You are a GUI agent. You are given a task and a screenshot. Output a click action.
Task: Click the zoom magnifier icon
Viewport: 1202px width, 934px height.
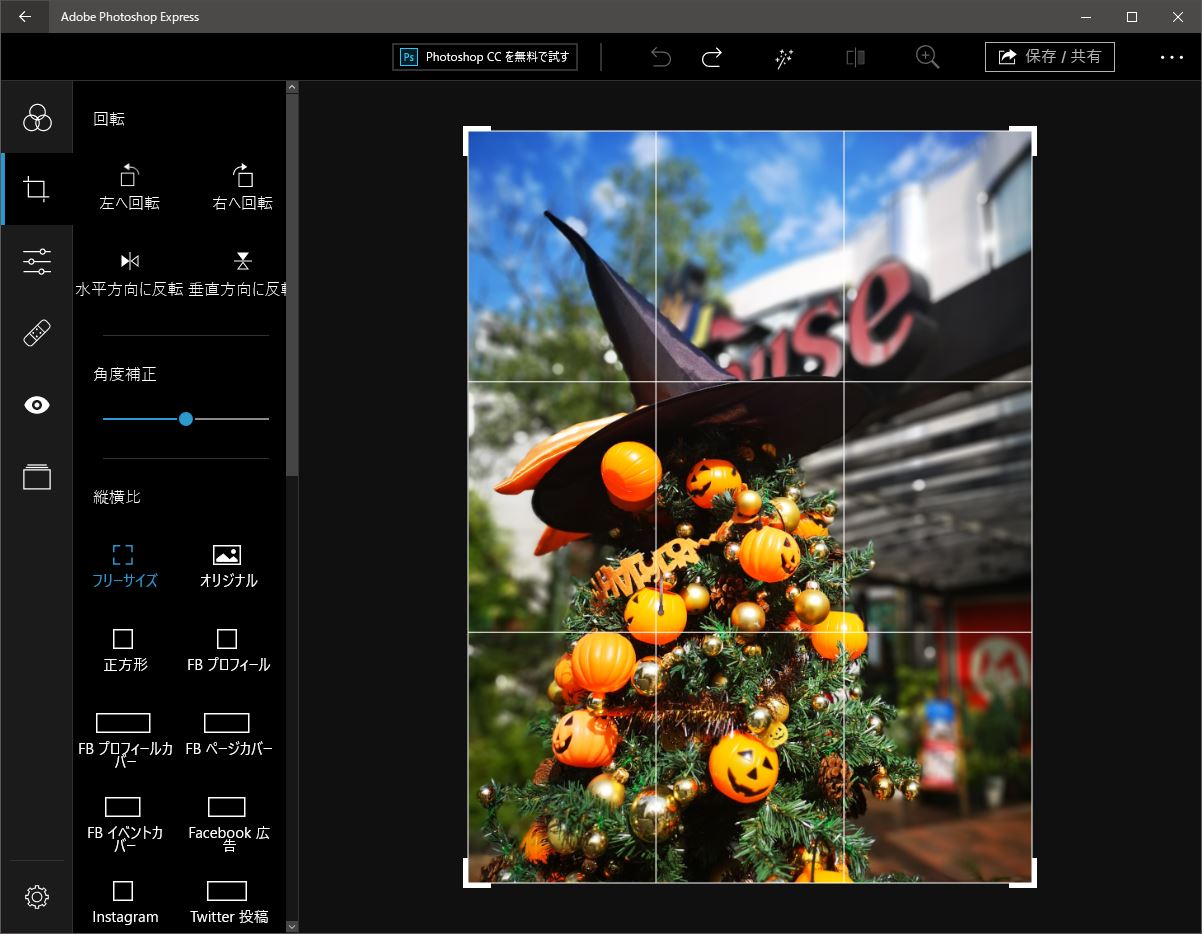point(928,57)
